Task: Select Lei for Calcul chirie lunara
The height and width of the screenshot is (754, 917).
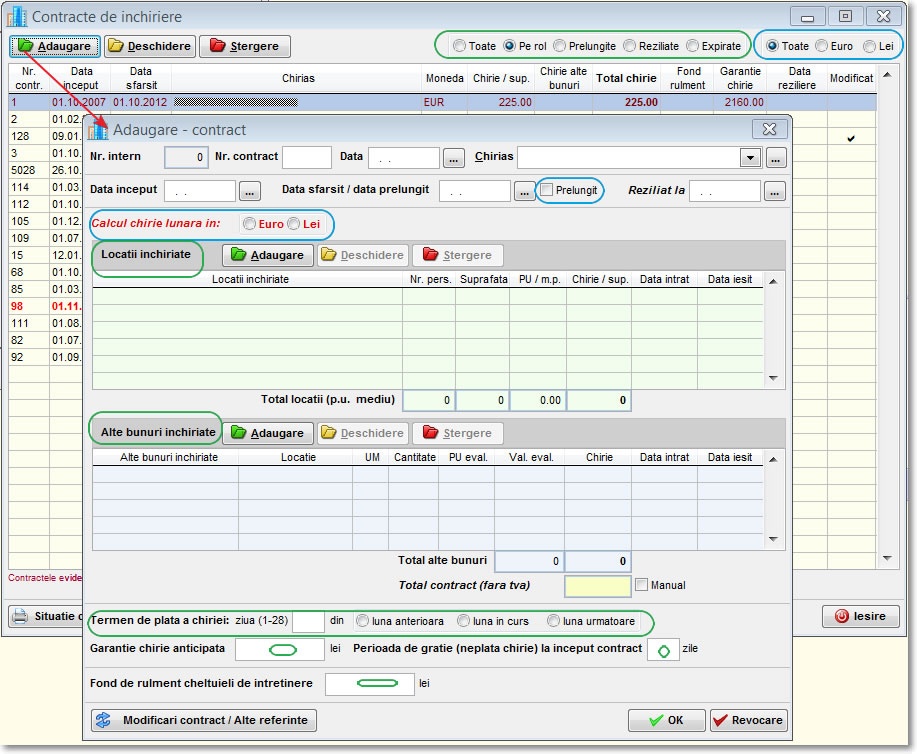Action: [294, 224]
